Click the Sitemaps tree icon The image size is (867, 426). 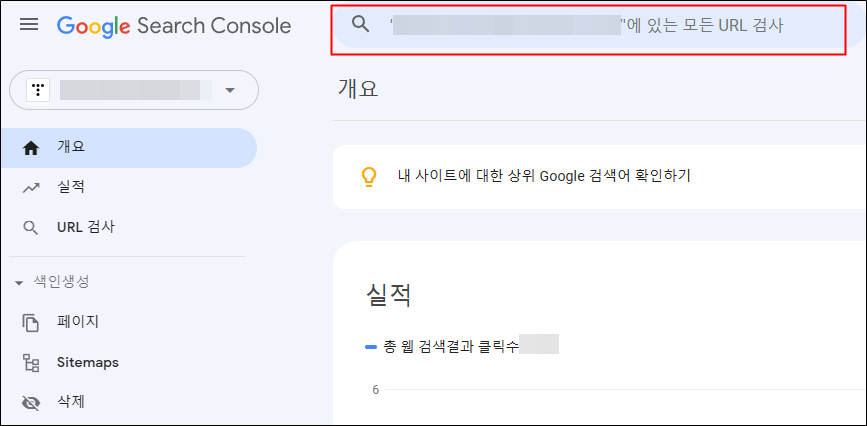30,363
